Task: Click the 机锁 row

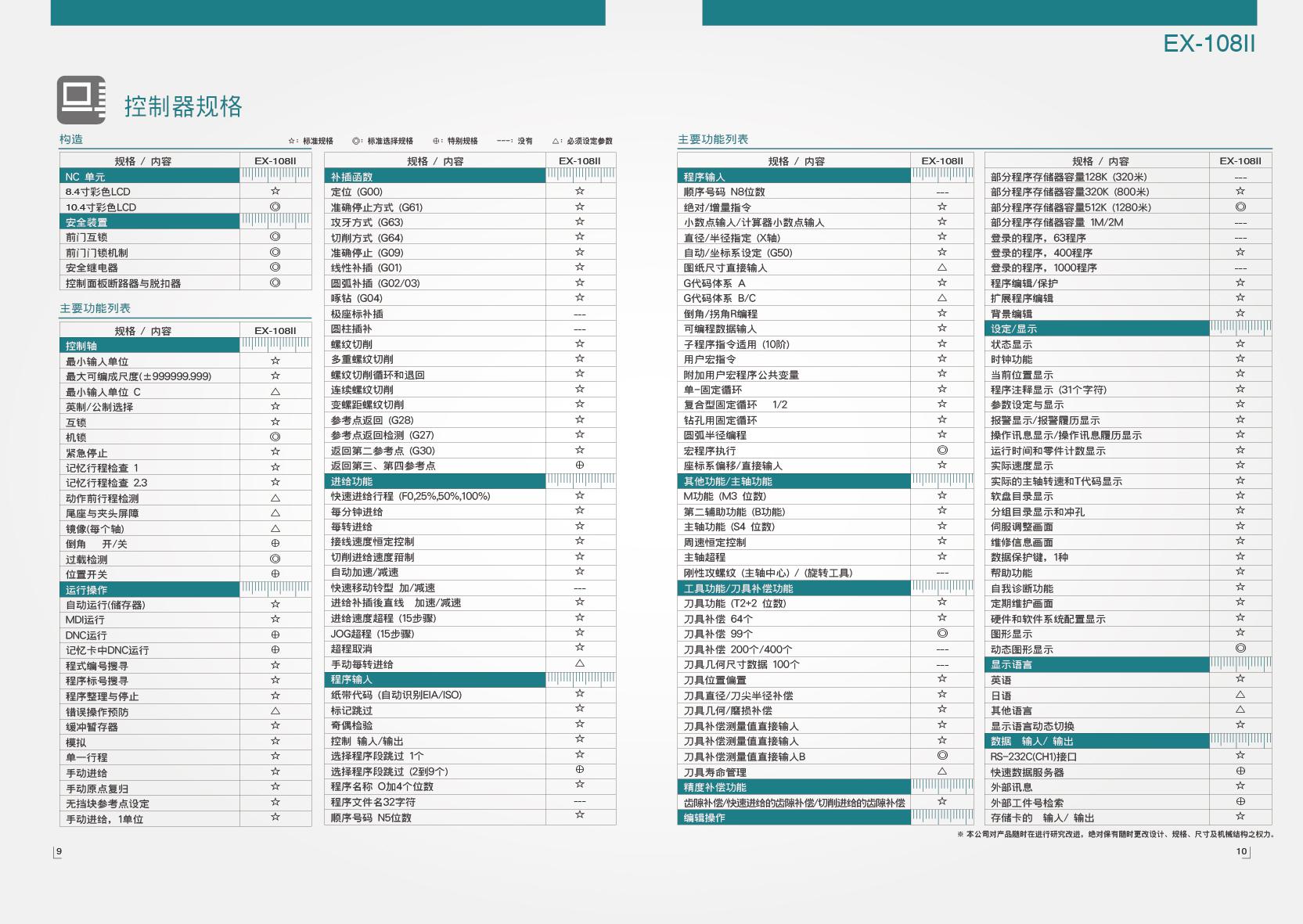Action: pyautogui.click(x=185, y=437)
